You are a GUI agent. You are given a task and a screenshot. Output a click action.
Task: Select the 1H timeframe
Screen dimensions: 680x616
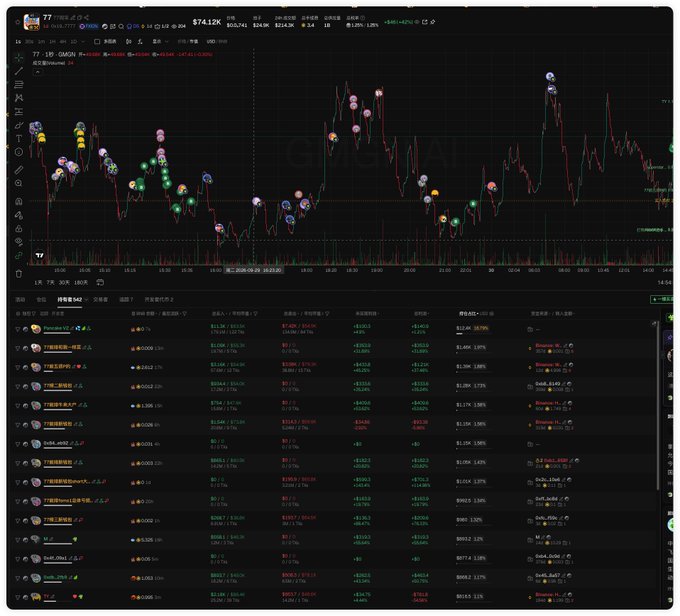click(52, 42)
